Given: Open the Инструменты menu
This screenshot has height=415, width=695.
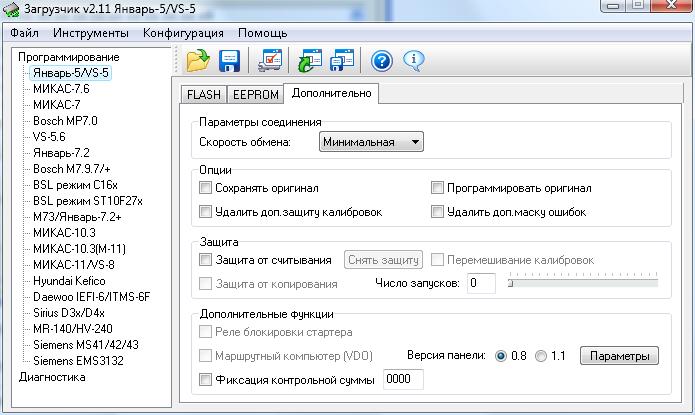Looking at the screenshot, I should (x=91, y=33).
